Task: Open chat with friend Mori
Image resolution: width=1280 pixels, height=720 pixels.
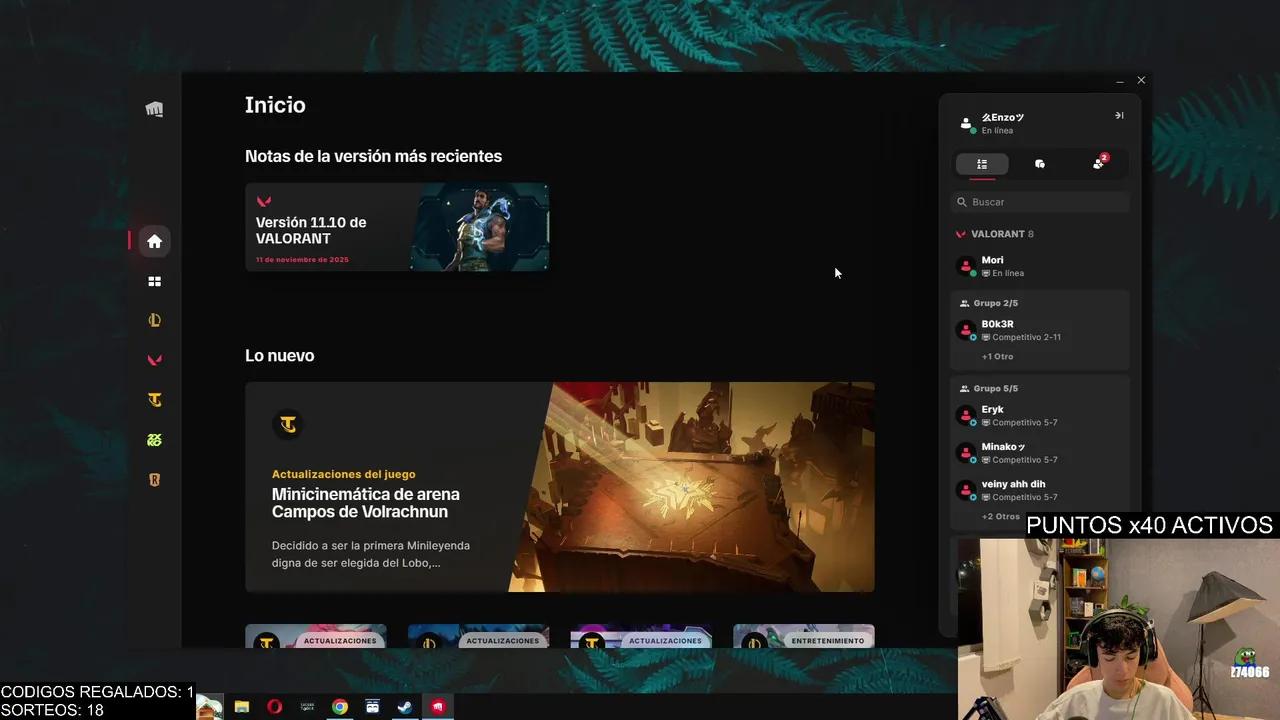Action: coord(1040,266)
